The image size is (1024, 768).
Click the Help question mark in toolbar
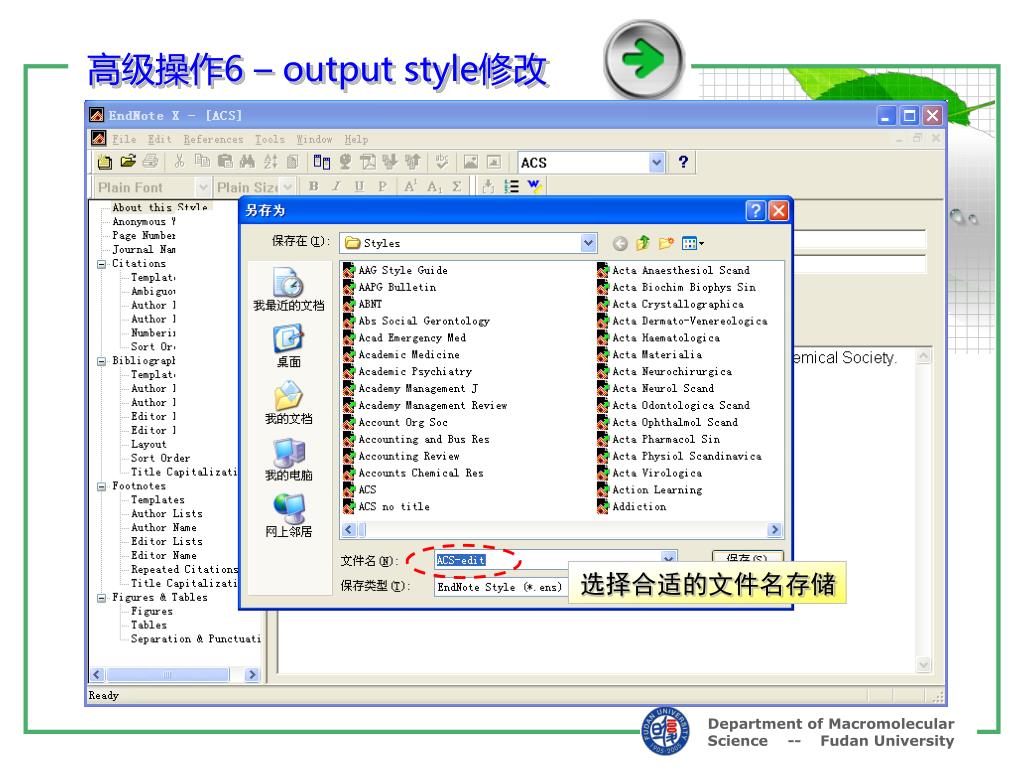pos(683,162)
